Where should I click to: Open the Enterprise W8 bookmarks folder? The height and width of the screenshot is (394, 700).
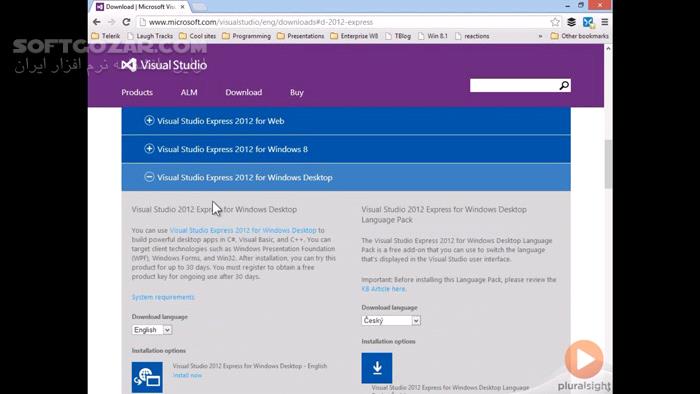(354, 36)
